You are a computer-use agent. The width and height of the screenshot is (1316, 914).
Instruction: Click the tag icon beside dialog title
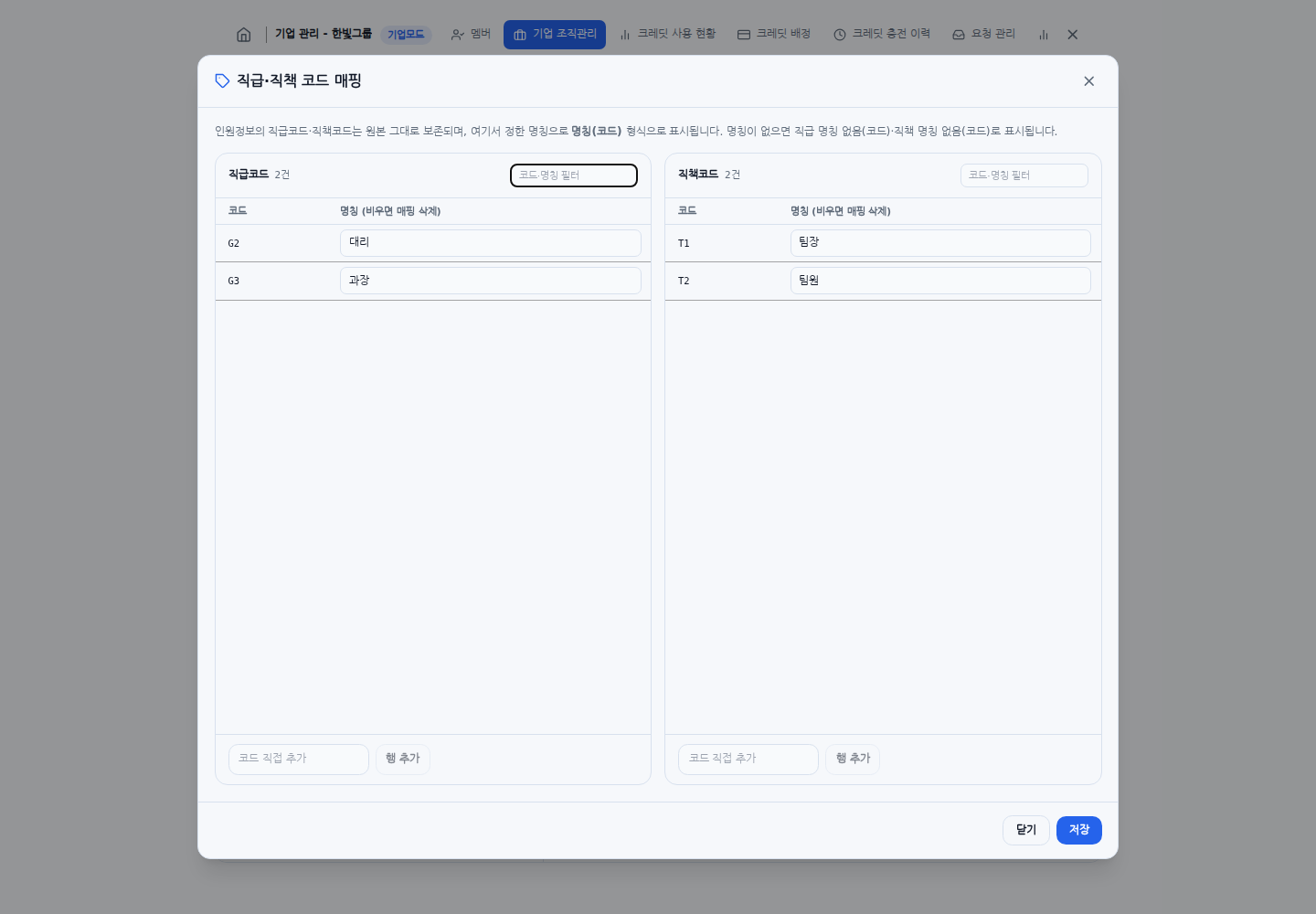(x=222, y=80)
